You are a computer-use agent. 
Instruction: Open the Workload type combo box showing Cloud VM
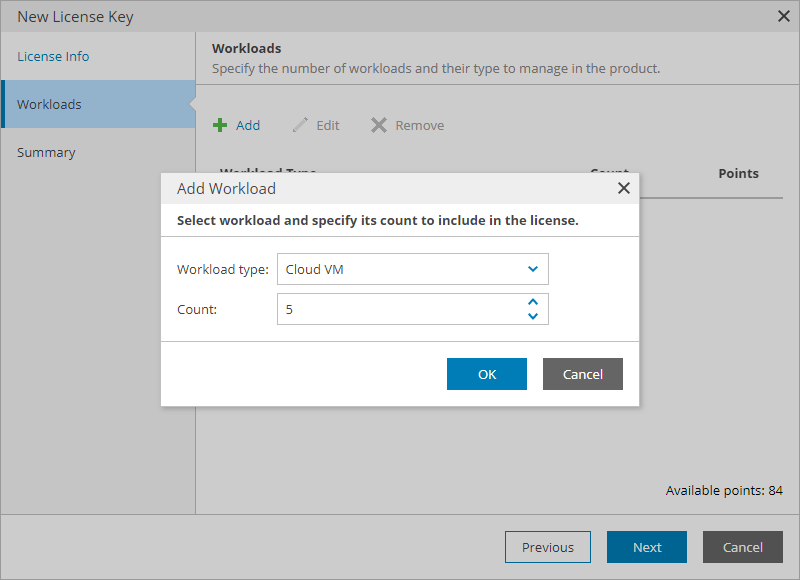coord(400,269)
